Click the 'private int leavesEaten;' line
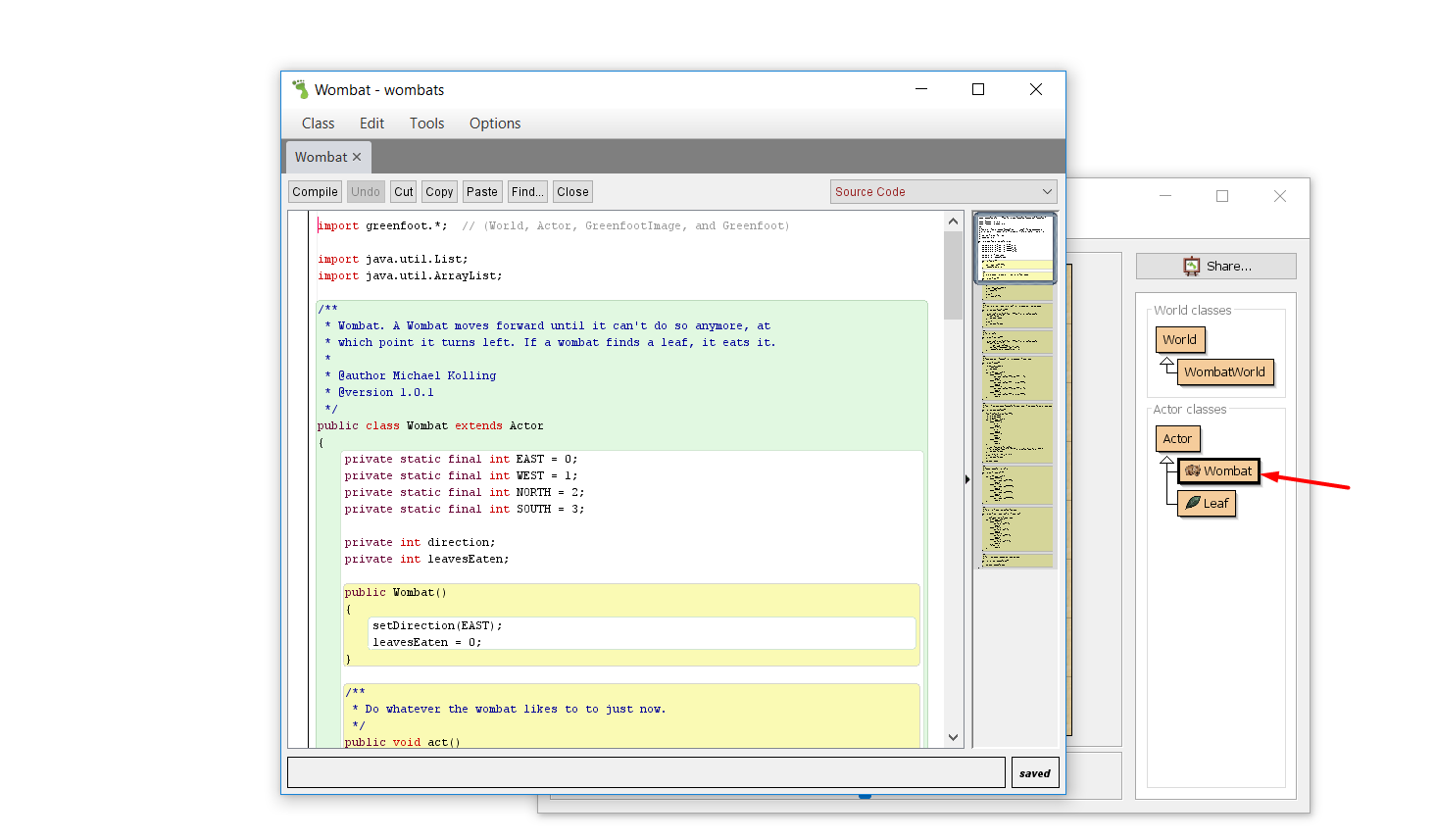 [426, 560]
